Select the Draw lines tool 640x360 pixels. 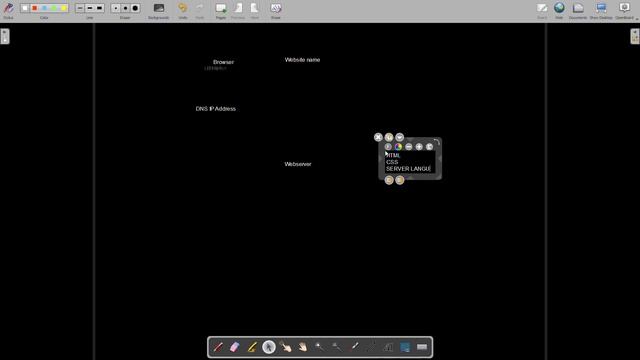pyautogui.click(x=371, y=347)
